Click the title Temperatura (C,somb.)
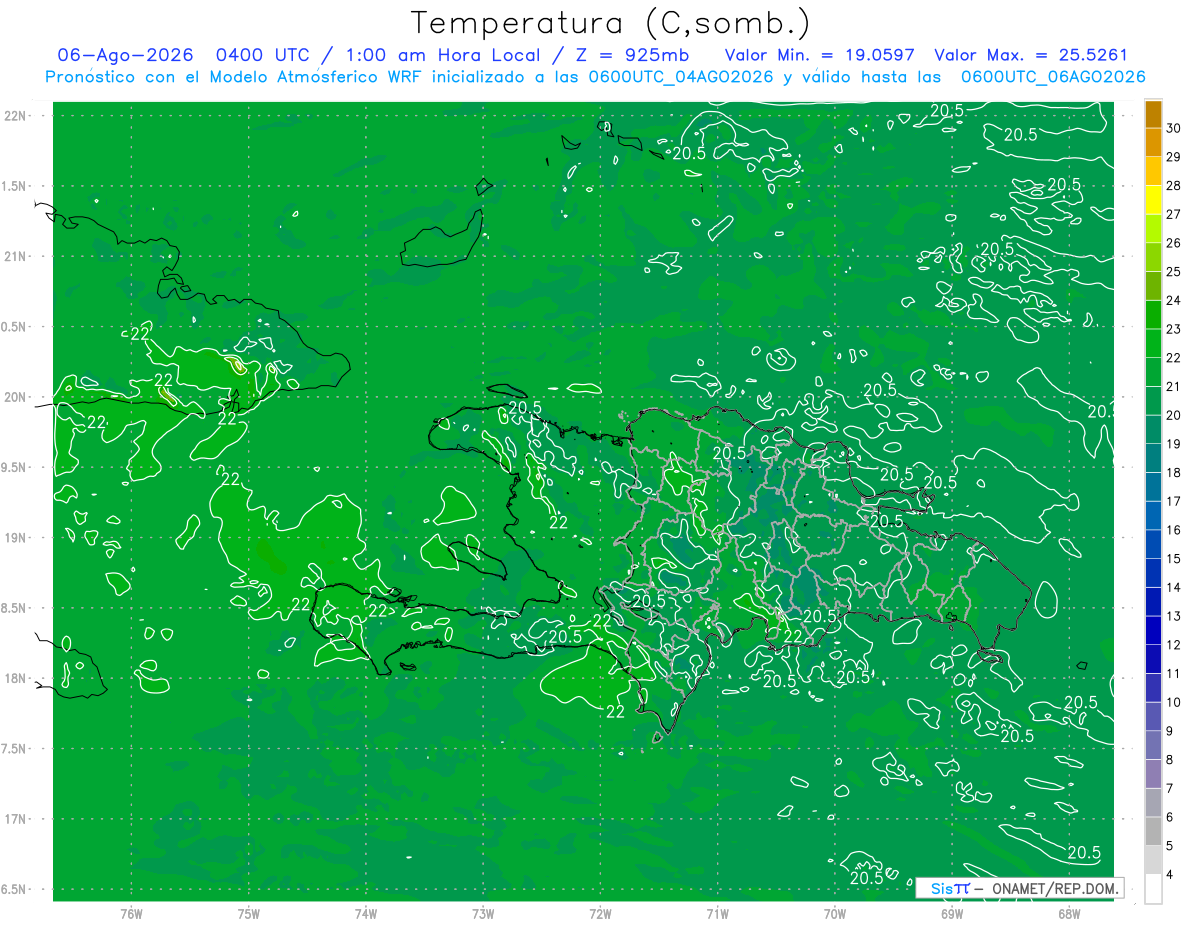This screenshot has height=927, width=1200. pos(611,23)
